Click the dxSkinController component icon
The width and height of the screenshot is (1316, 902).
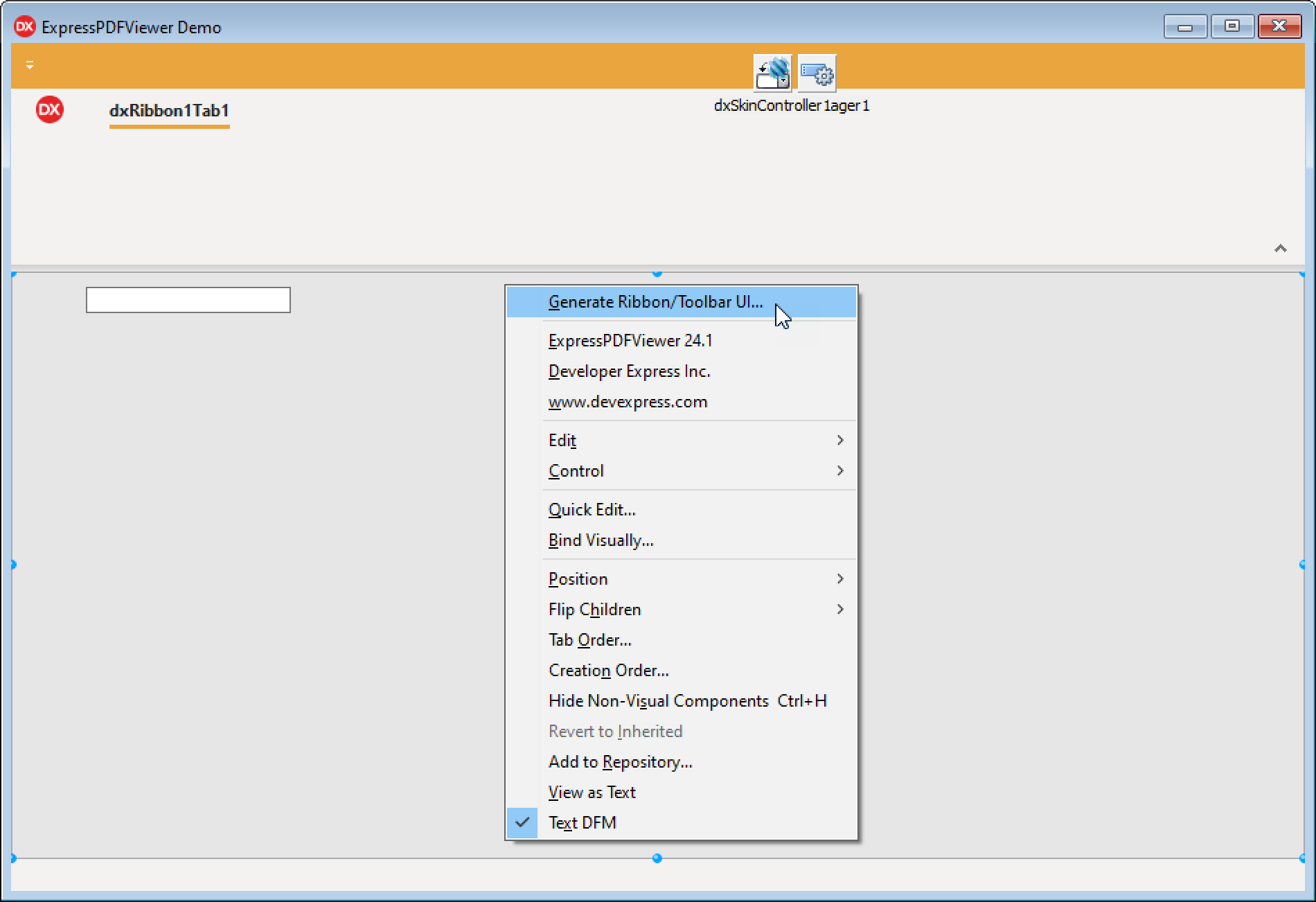(772, 73)
